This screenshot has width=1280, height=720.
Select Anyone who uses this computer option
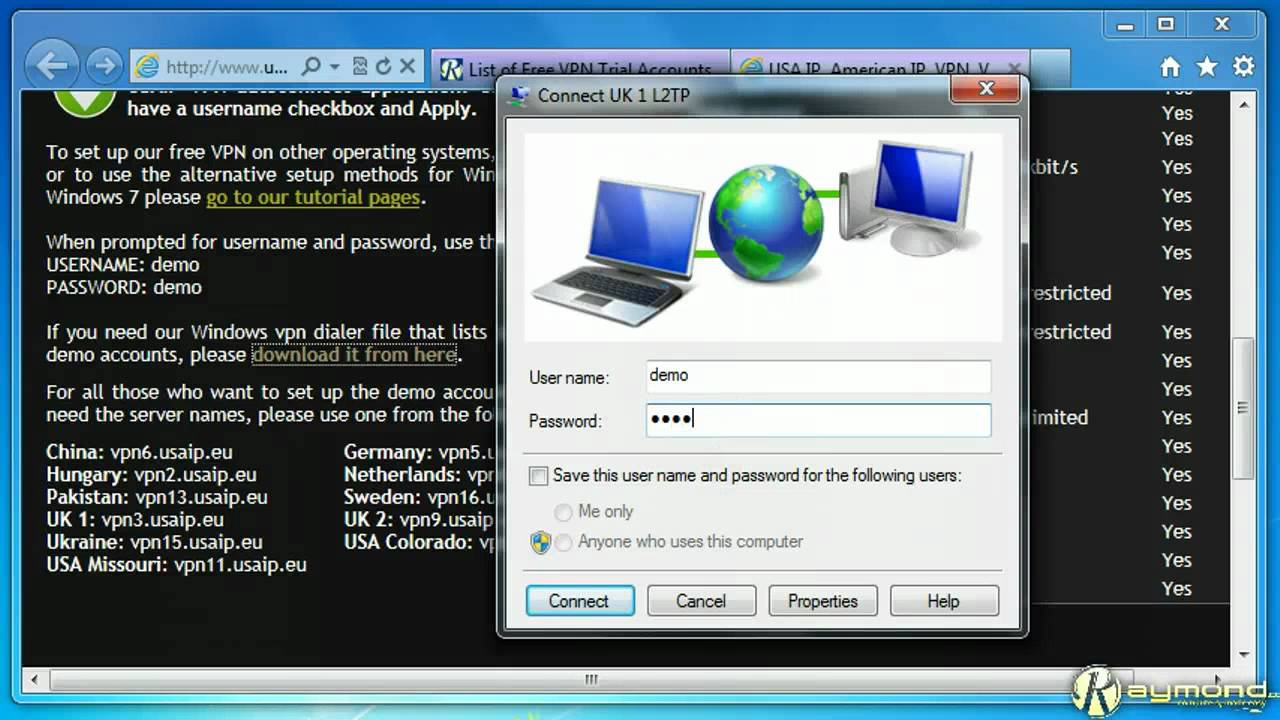pos(563,542)
